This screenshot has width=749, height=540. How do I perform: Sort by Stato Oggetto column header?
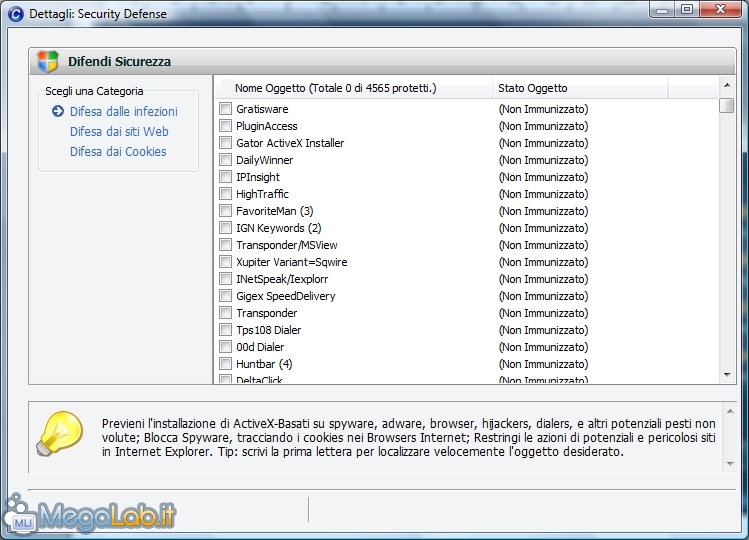[x=580, y=88]
